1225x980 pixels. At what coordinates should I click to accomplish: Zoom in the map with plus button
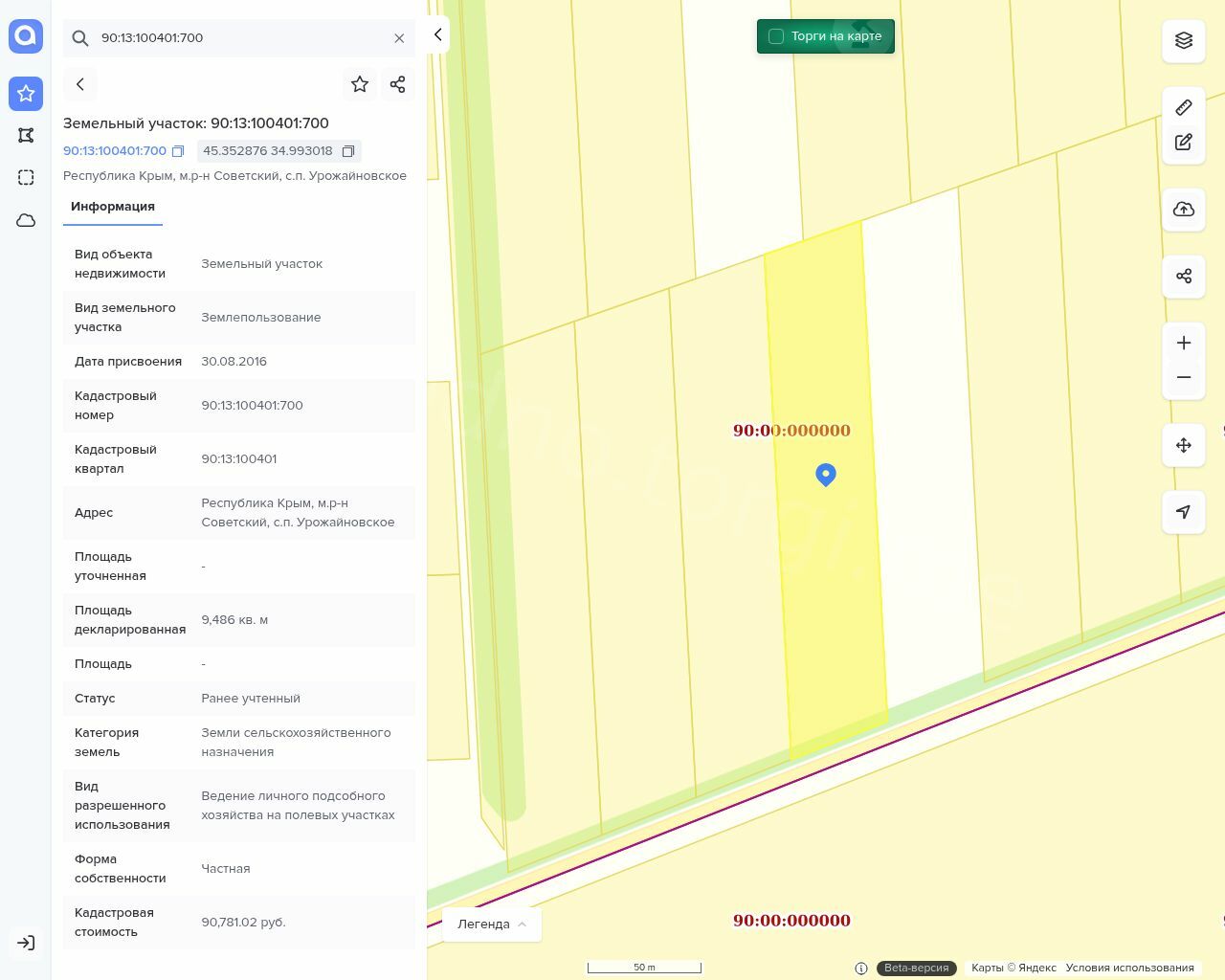[1183, 343]
